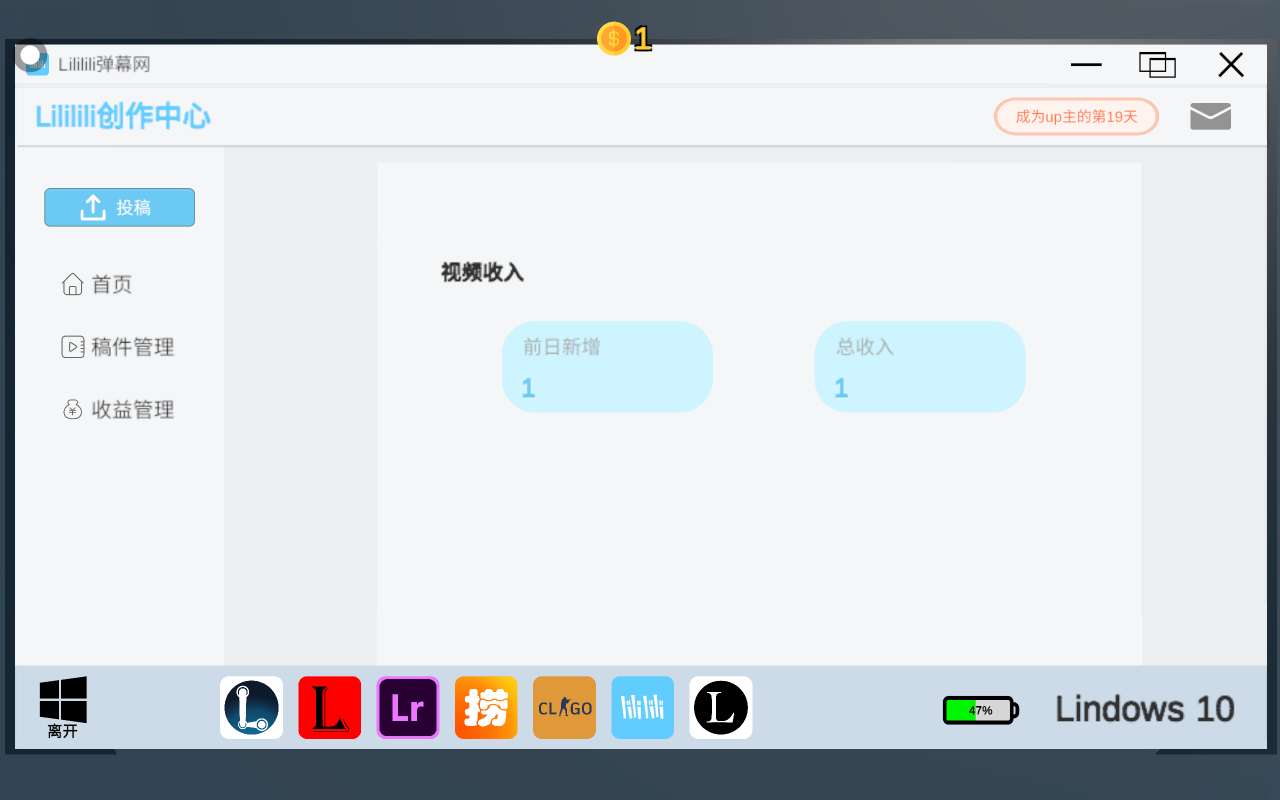Click the gold coin counter icon
Viewport: 1280px width, 800px height.
click(x=613, y=39)
